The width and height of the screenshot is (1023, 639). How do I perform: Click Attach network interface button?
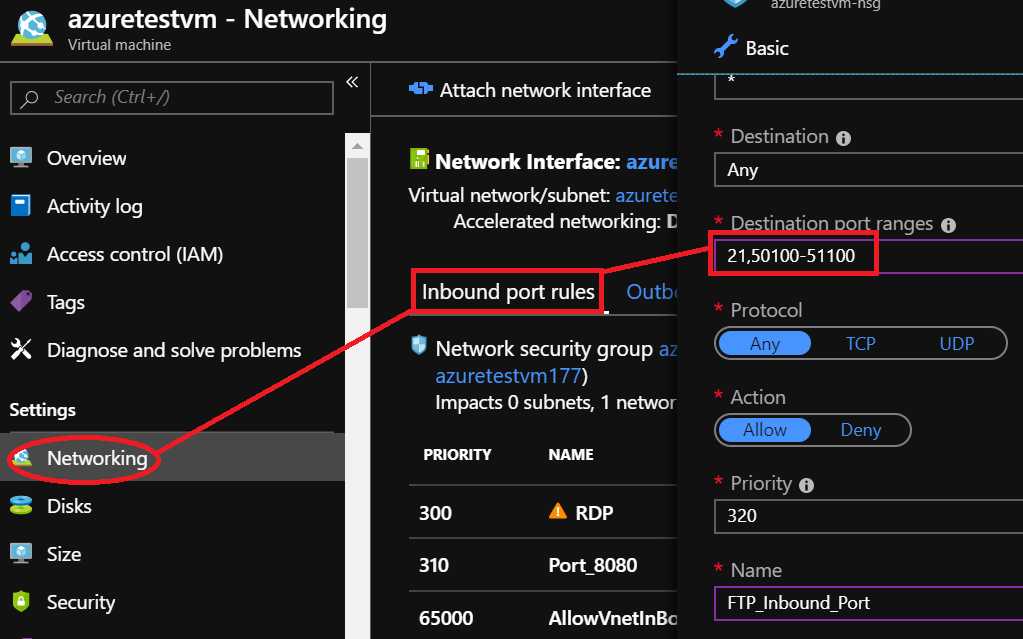[x=530, y=89]
